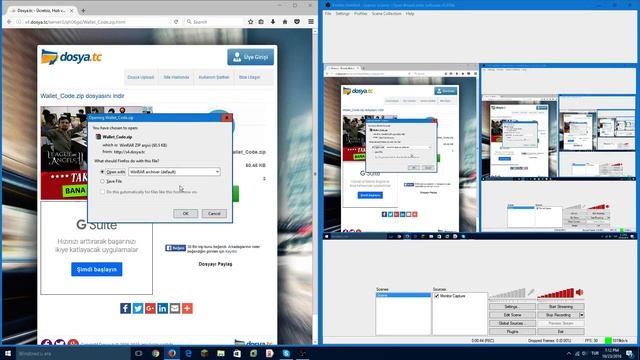Open the Firefox downloads arrow icon
Screen dimensions: 640x360
(x=273, y=22)
